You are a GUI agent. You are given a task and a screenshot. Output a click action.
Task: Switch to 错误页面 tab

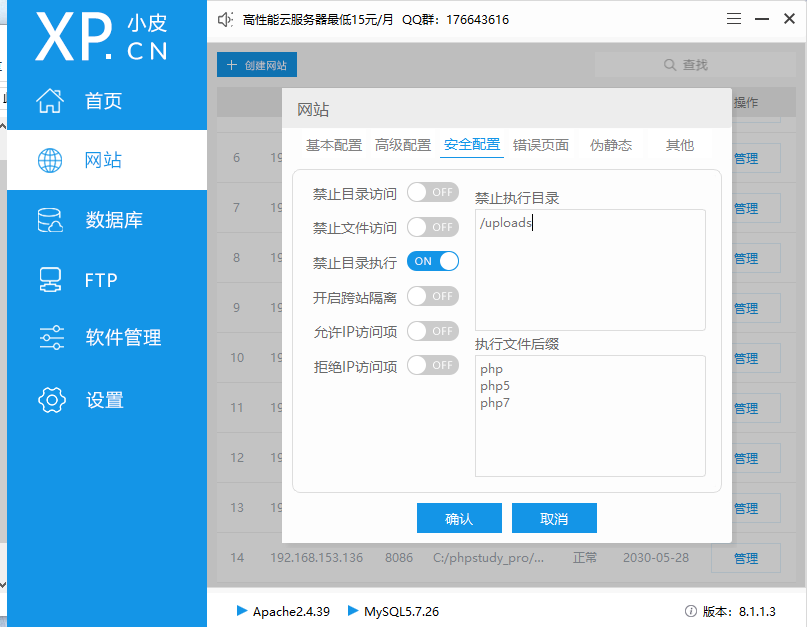click(x=540, y=145)
